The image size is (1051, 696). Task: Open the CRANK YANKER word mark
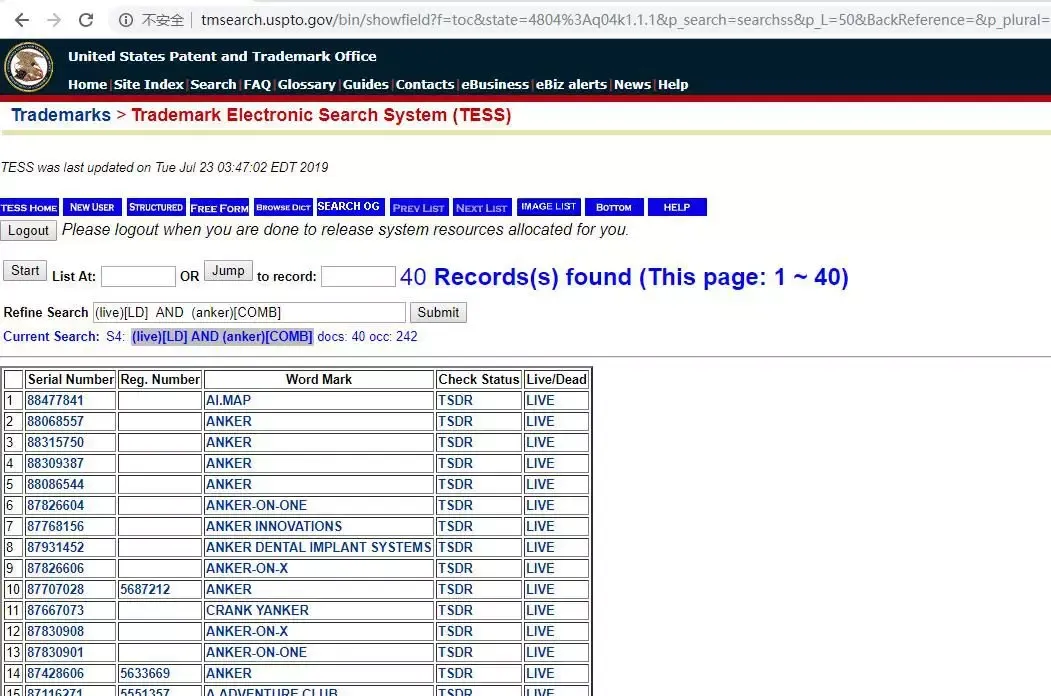257,610
